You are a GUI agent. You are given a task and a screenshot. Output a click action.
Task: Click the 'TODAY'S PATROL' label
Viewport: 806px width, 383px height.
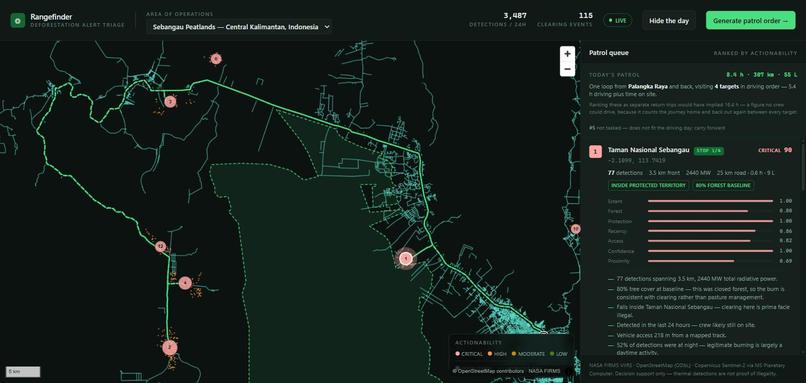point(614,75)
